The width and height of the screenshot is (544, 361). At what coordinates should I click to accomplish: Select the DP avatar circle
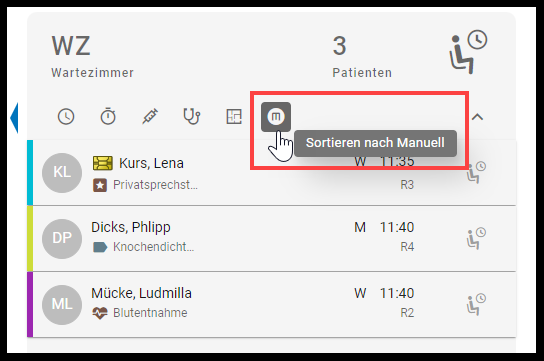pyautogui.click(x=62, y=239)
